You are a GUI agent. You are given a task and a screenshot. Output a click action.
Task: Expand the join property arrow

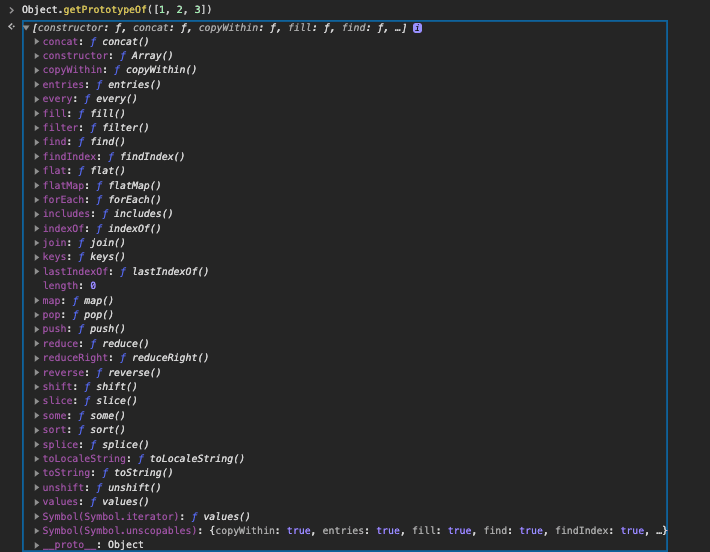(37, 243)
